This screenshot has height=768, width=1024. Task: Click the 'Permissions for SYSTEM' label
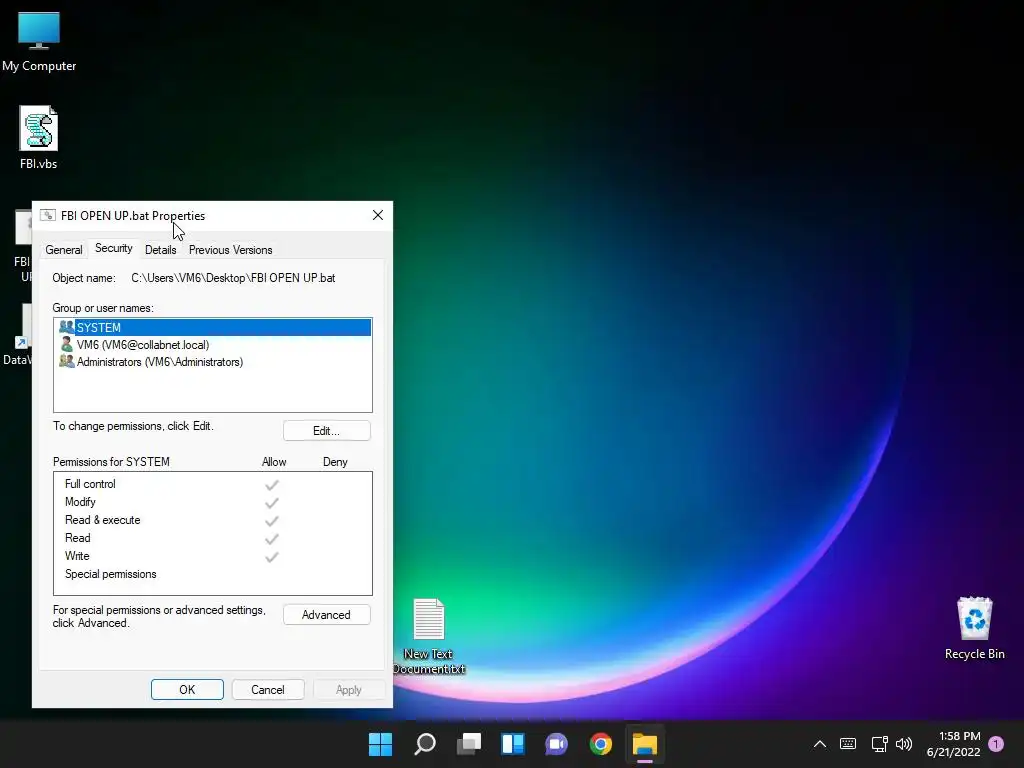pos(111,462)
